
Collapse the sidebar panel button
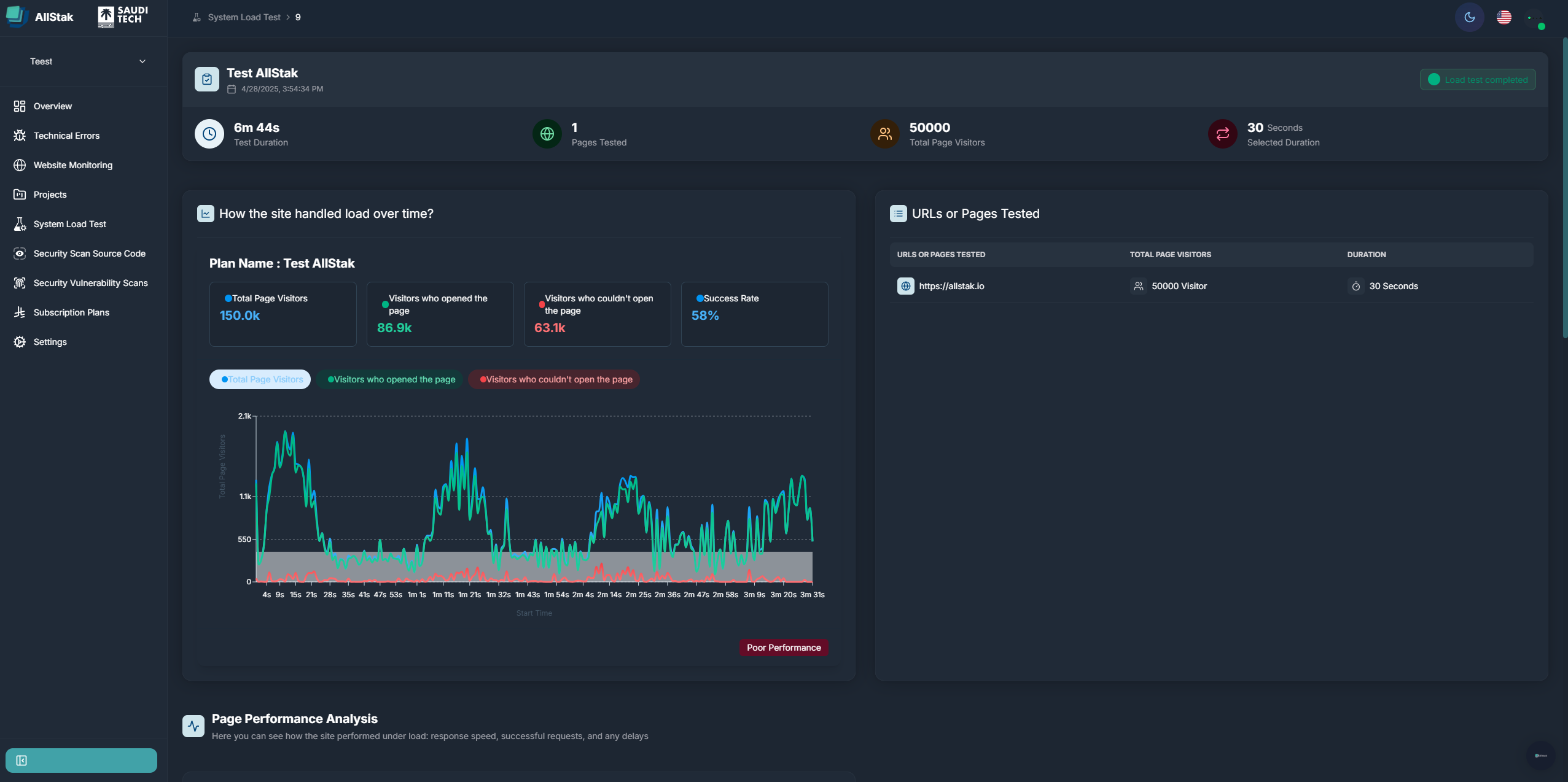[x=81, y=761]
